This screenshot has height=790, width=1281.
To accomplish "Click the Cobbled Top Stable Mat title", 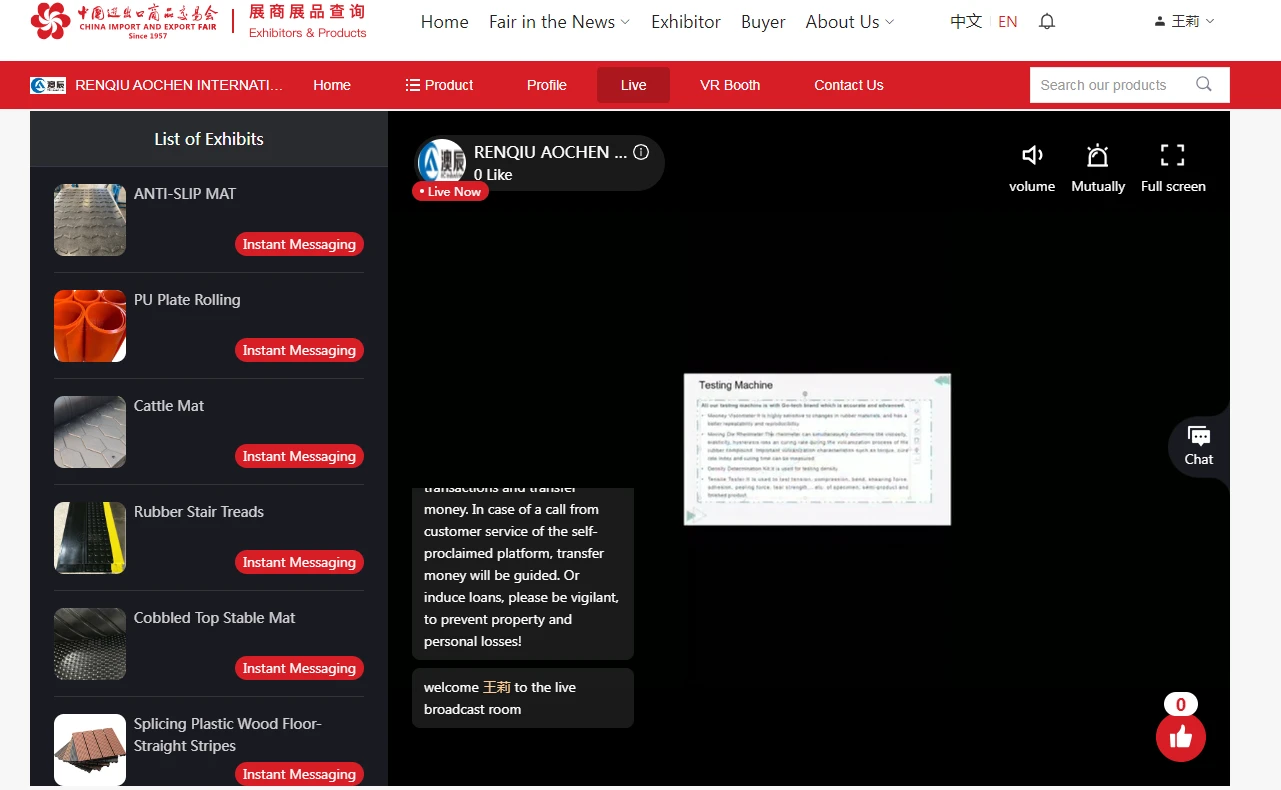I will pos(215,618).
